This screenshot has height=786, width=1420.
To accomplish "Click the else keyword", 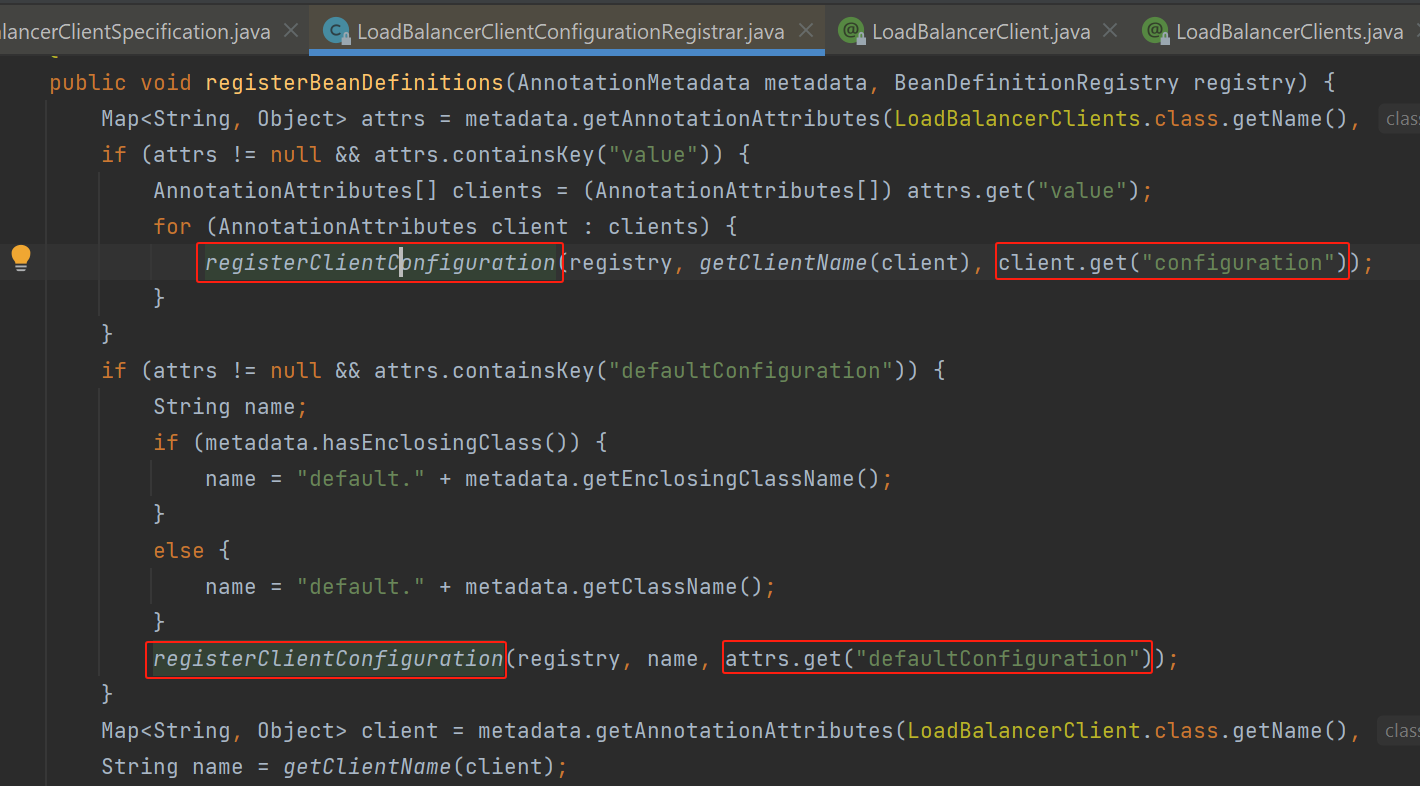I will coord(178,550).
